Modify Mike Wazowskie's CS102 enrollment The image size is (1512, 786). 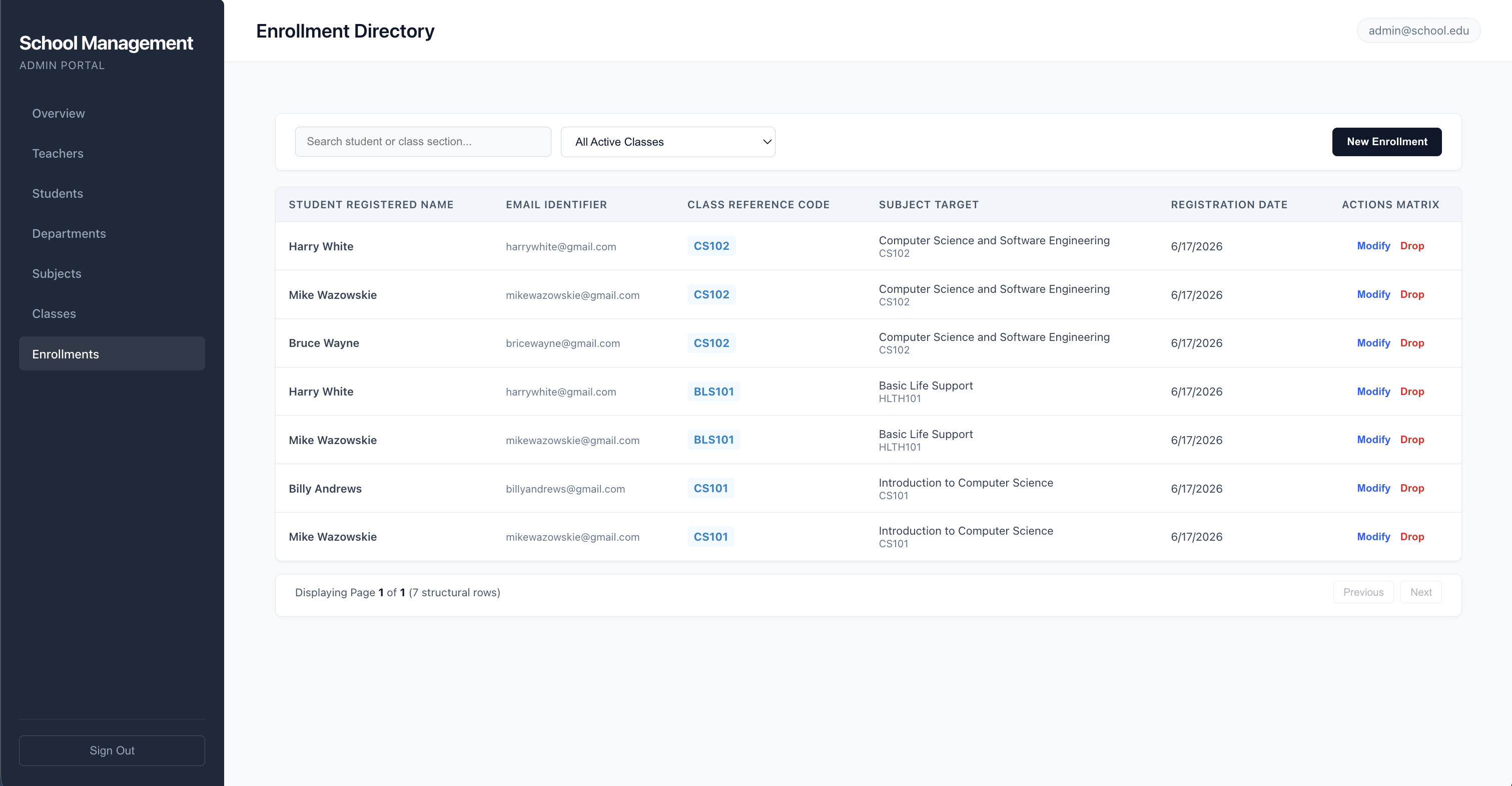[1373, 294]
